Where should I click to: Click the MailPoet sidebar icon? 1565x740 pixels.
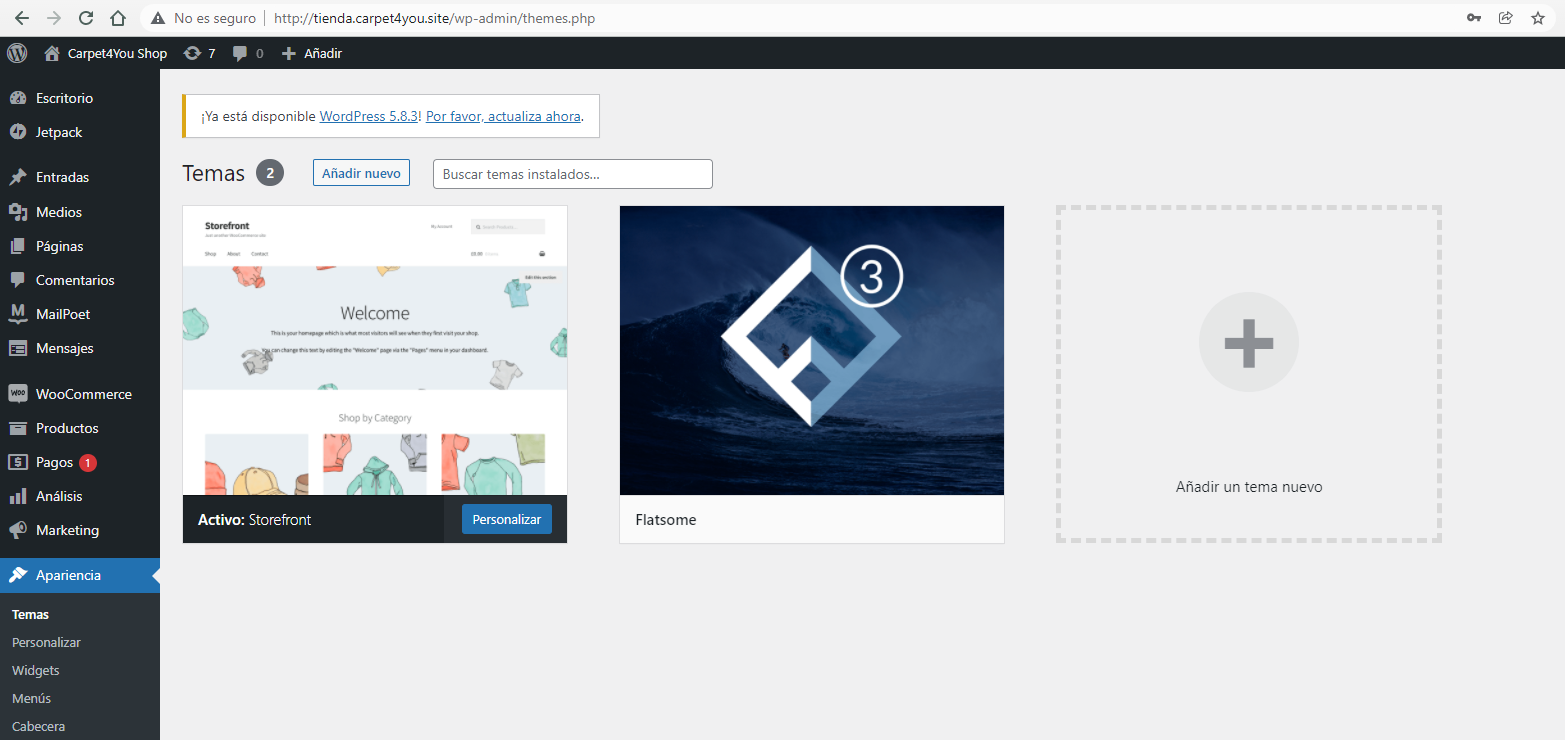pos(17,314)
